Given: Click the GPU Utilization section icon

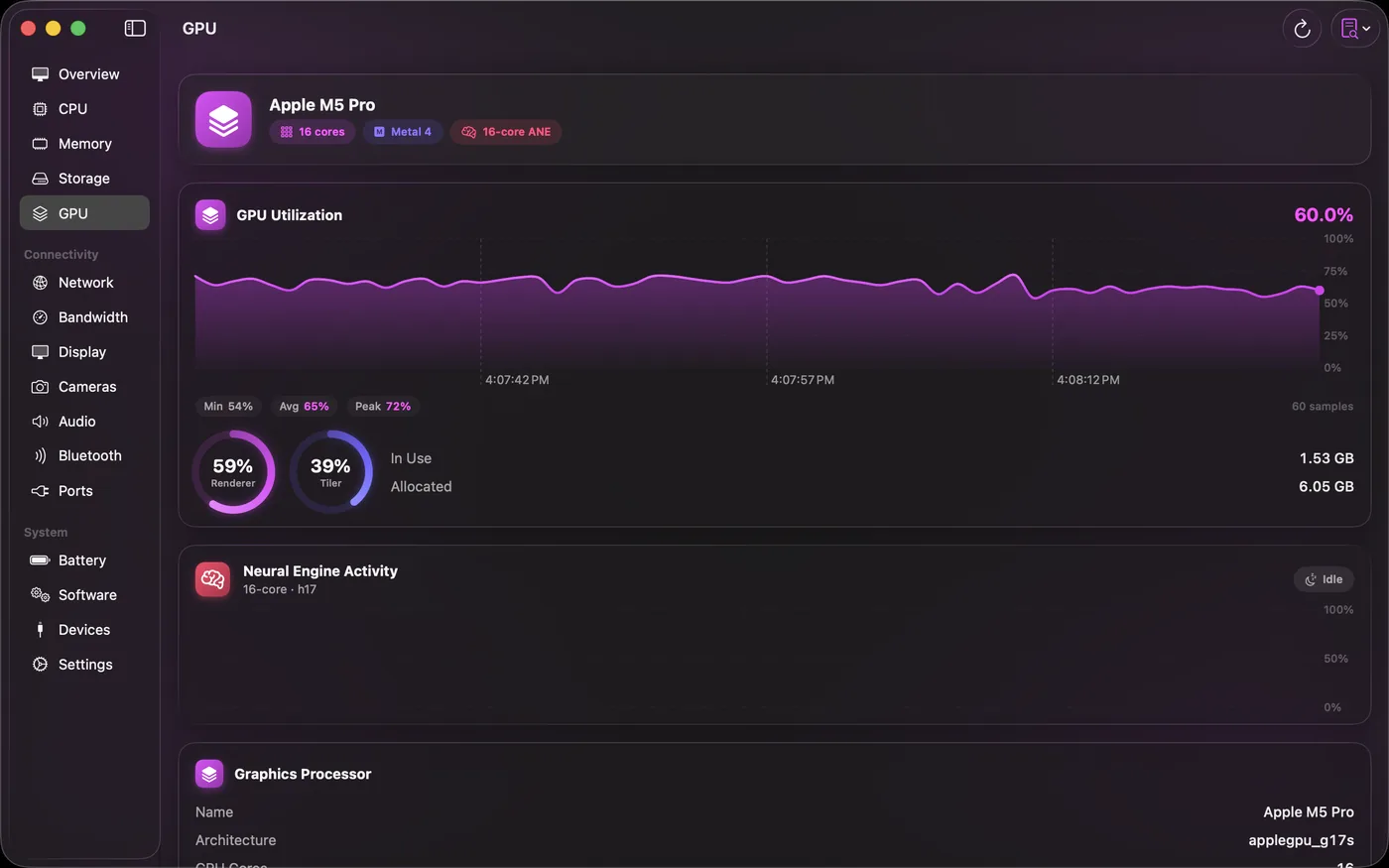Looking at the screenshot, I should pos(210,215).
